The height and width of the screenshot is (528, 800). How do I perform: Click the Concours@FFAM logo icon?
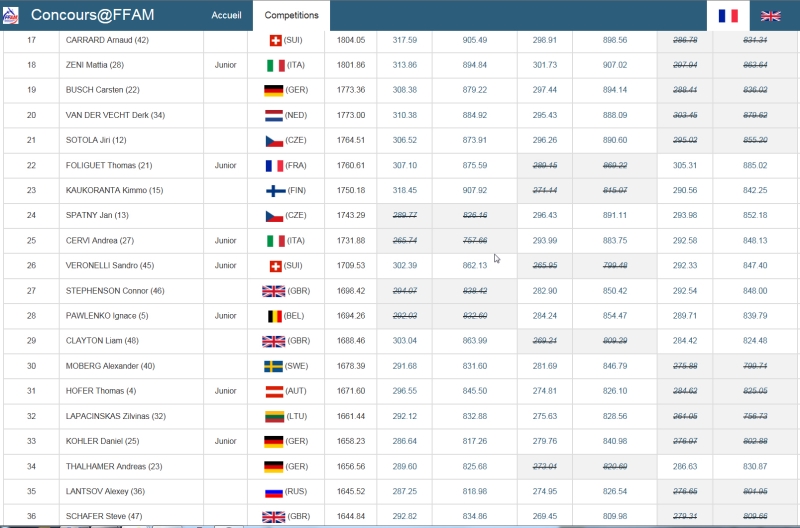(13, 15)
